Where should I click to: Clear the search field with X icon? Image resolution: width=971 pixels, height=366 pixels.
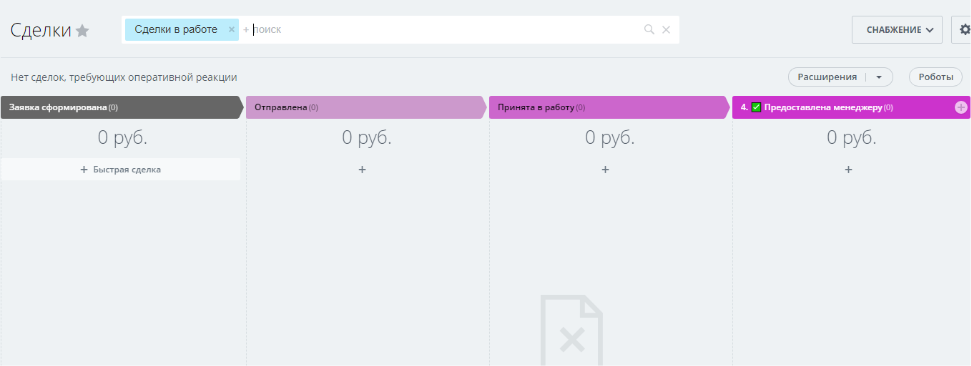[666, 29]
